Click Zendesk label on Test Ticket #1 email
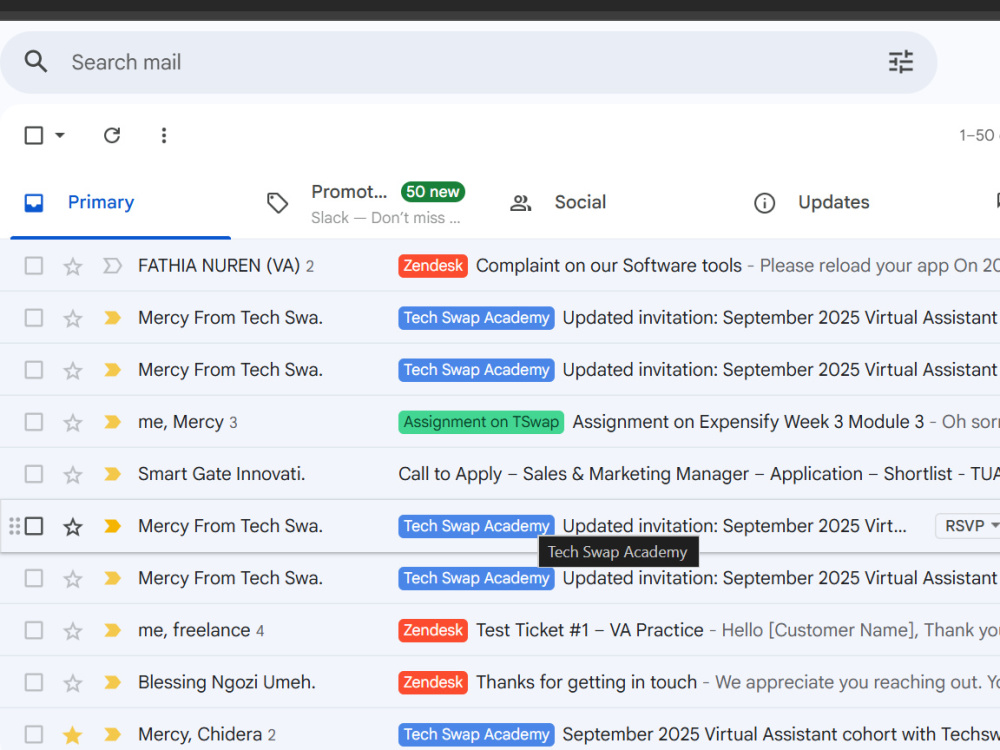Viewport: 1000px width, 750px height. (433, 630)
